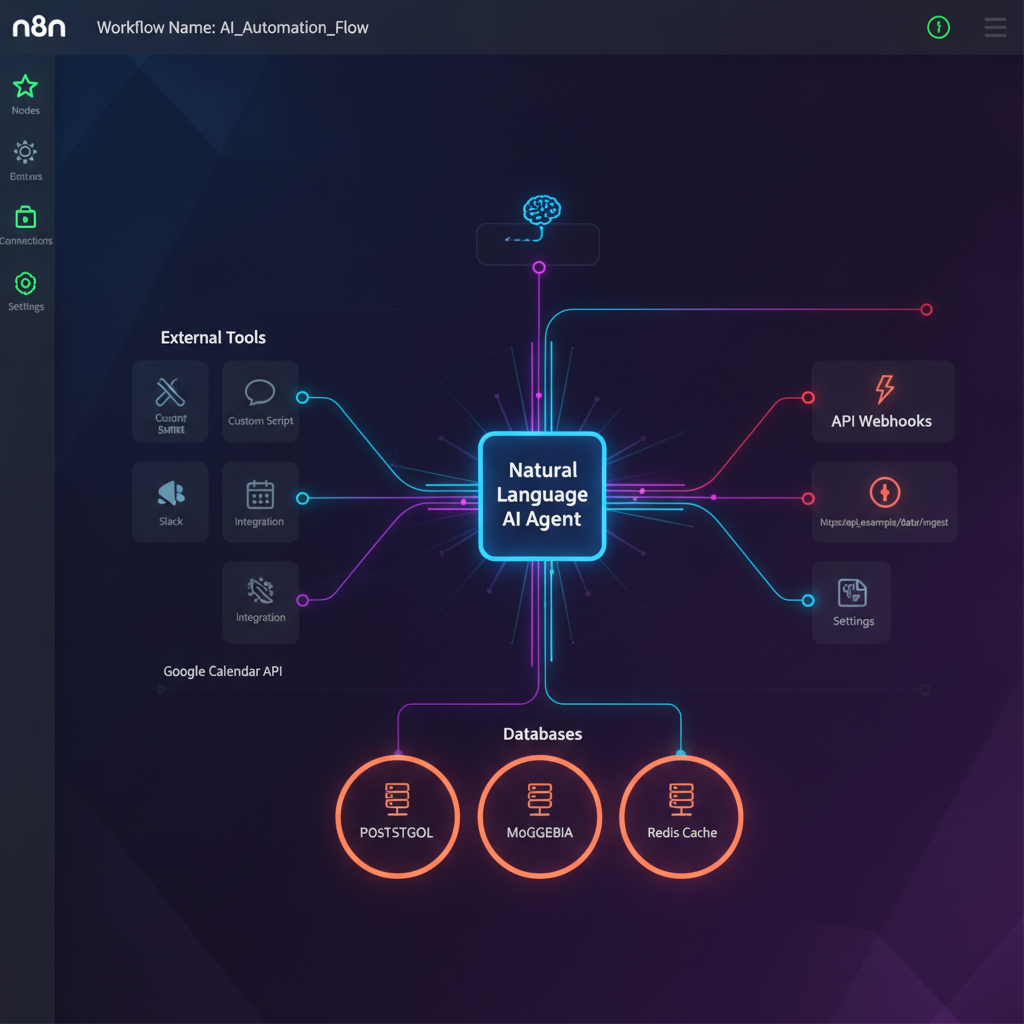Click the Google Calendar API label
The width and height of the screenshot is (1024, 1024).
[223, 671]
